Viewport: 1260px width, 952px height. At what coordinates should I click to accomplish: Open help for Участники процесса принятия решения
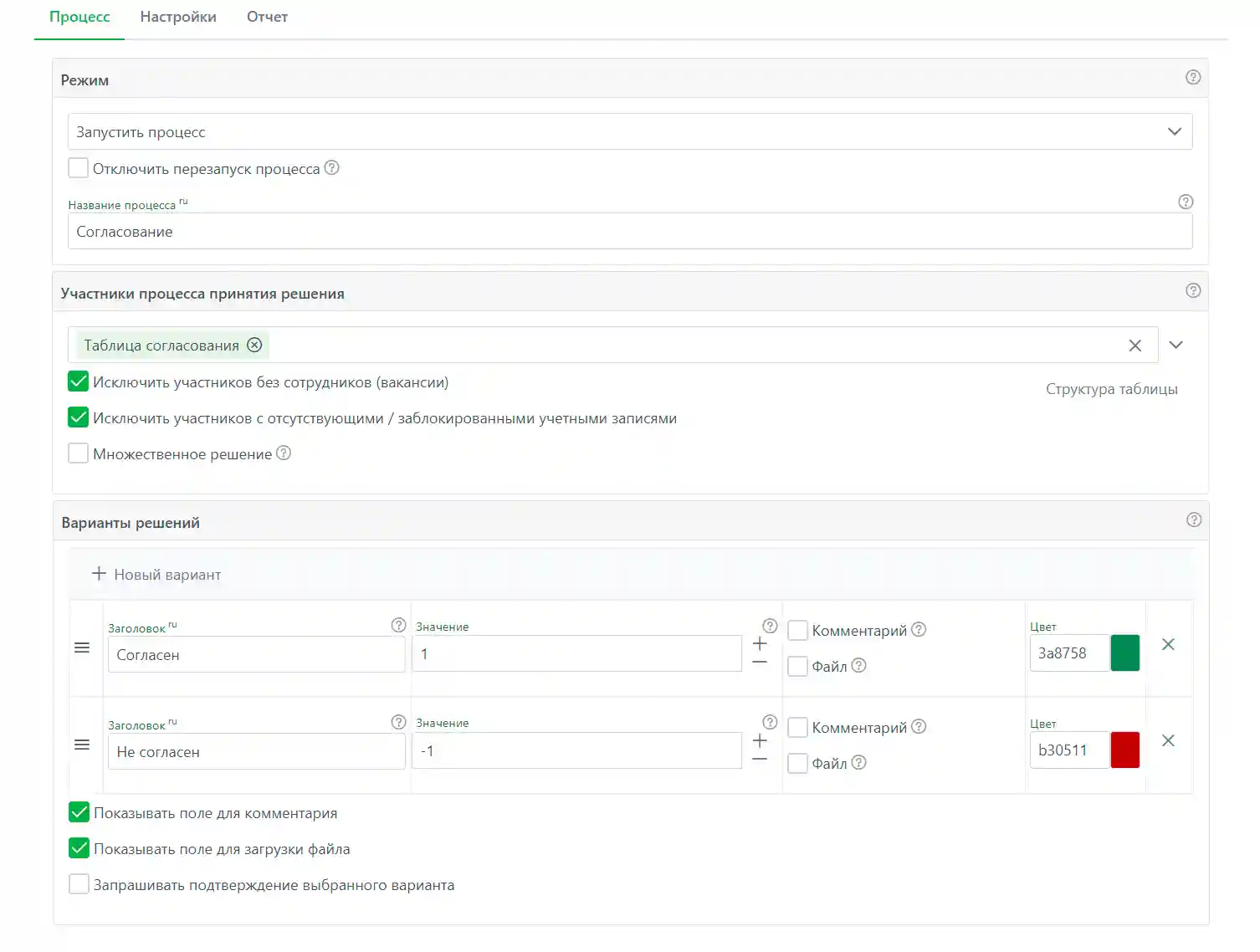(1193, 290)
